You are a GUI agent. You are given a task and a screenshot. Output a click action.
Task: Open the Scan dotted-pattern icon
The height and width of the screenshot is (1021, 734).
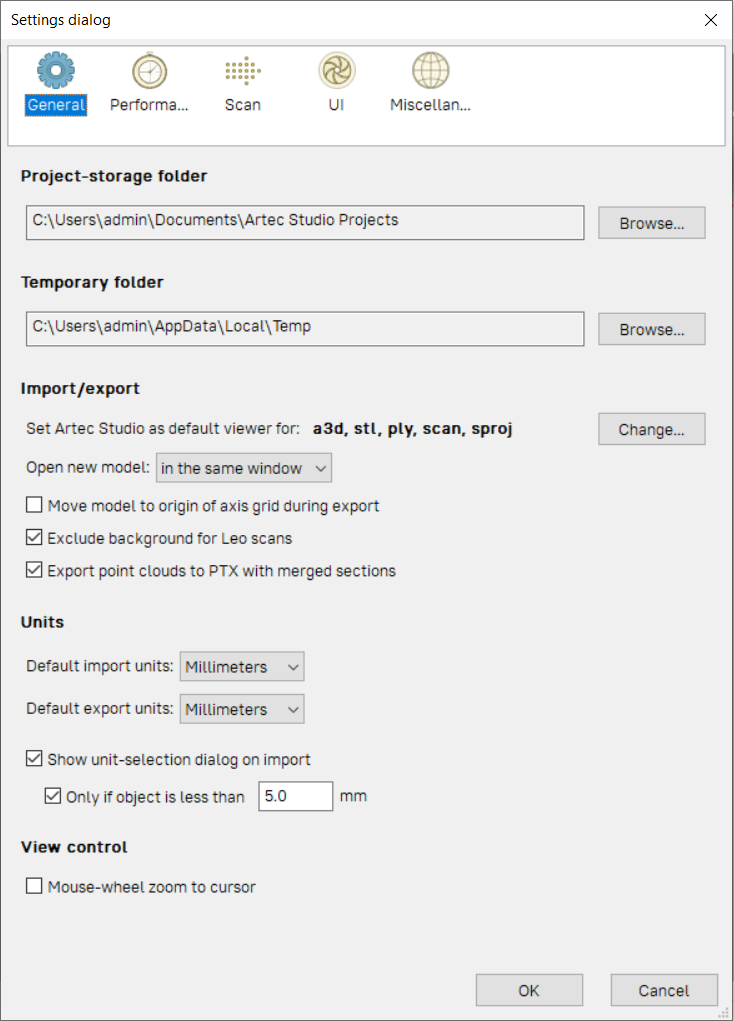pyautogui.click(x=242, y=72)
